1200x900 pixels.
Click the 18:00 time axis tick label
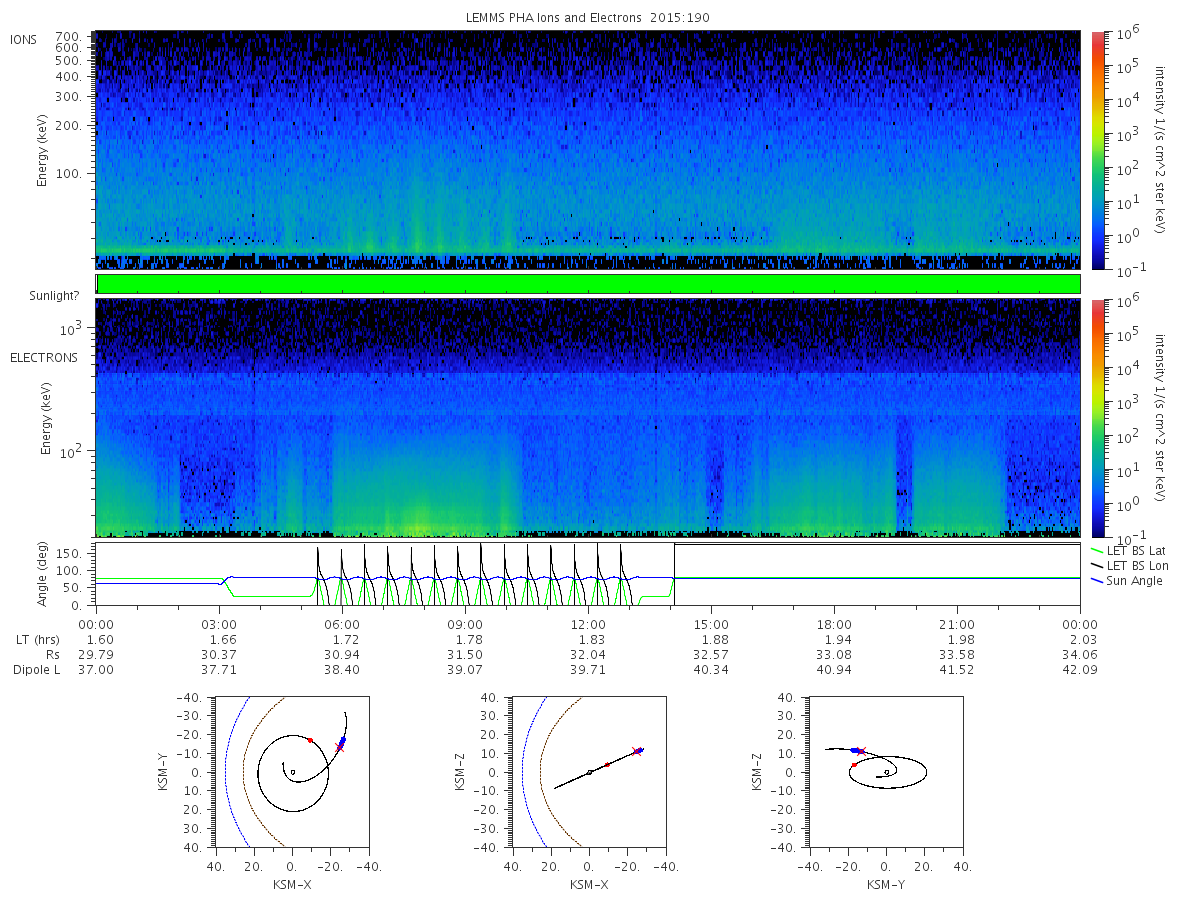tap(834, 624)
